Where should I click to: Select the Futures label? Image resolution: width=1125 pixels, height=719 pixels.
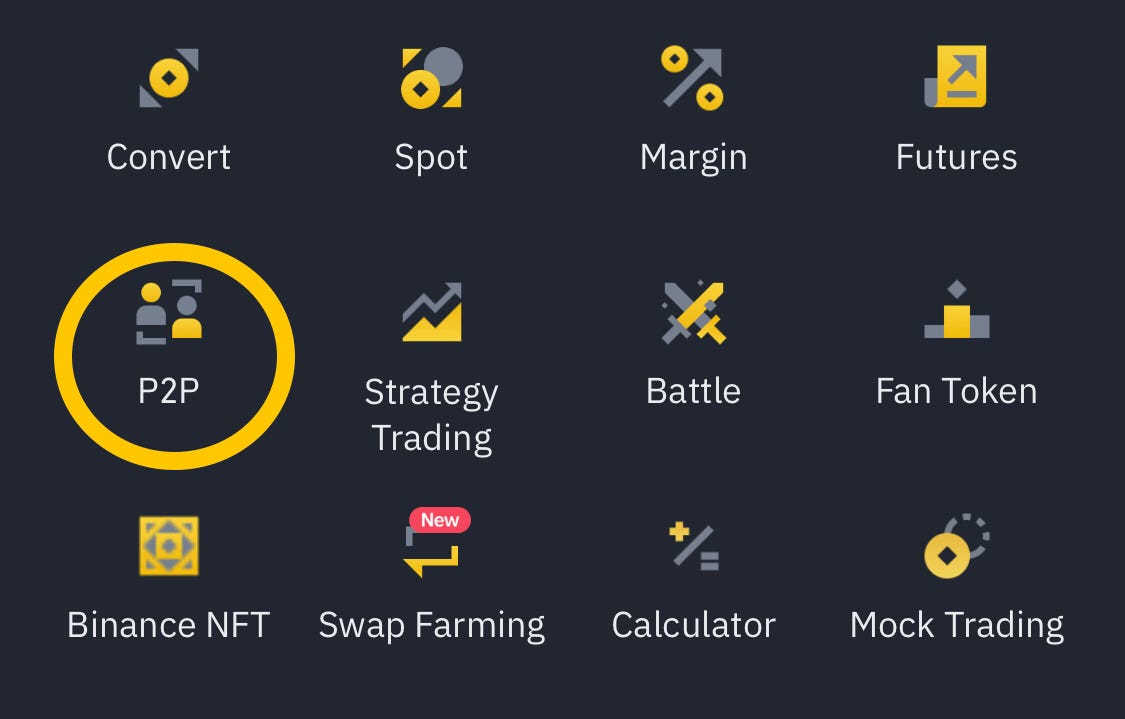(956, 156)
